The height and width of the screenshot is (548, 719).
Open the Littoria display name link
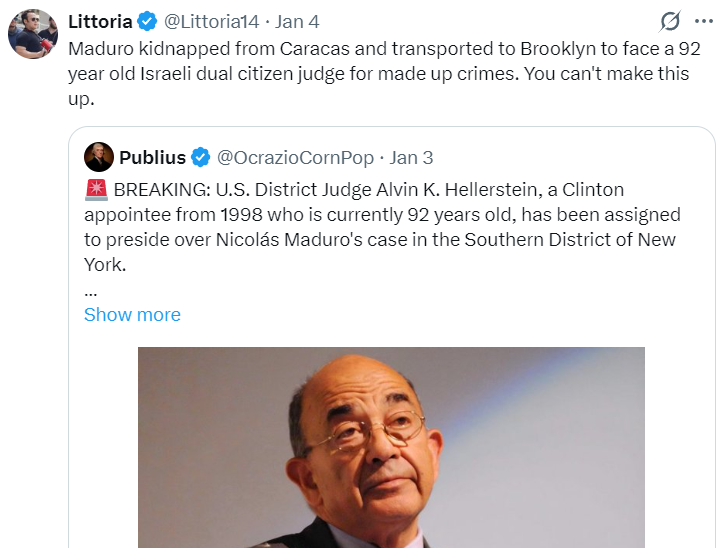[100, 22]
